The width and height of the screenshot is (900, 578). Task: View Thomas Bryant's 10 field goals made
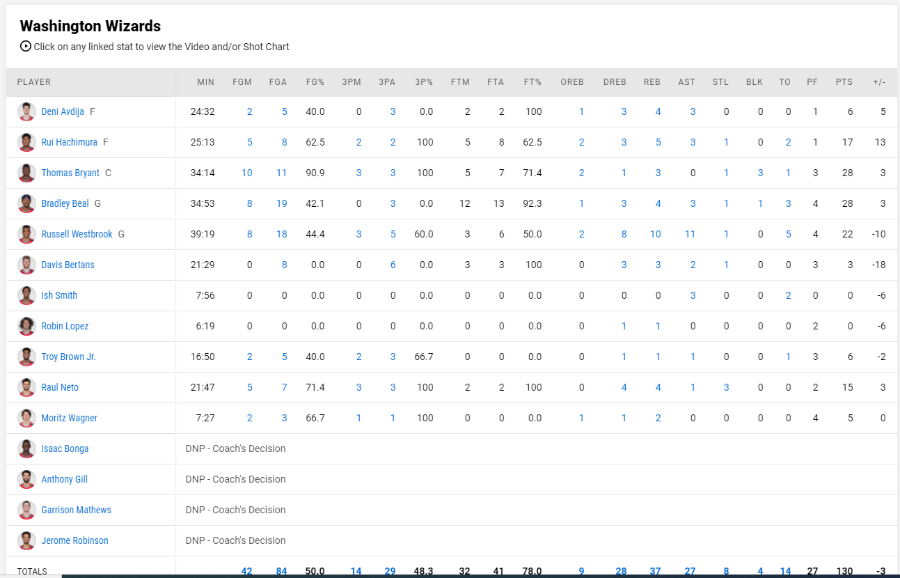point(247,173)
